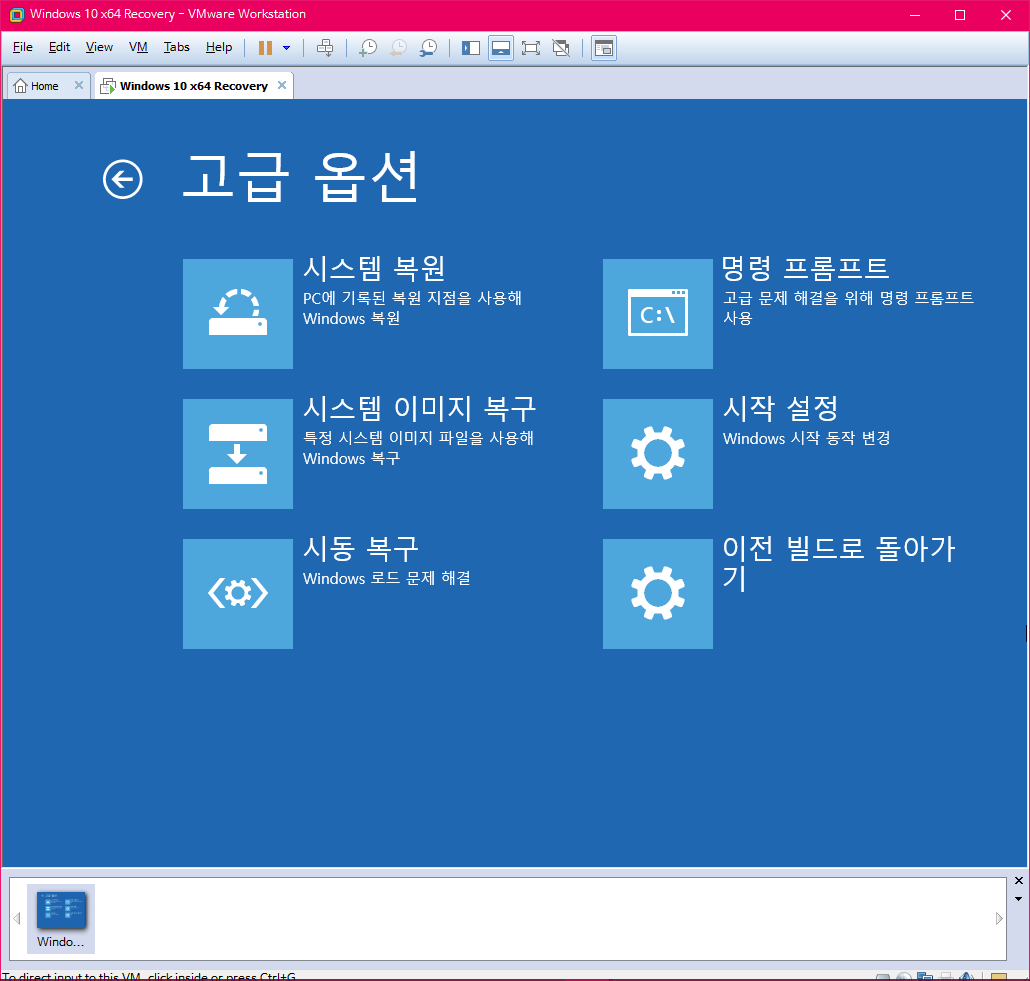The height and width of the screenshot is (981, 1030).
Task: Click the VMware Workstation title icon
Action: tap(16, 14)
